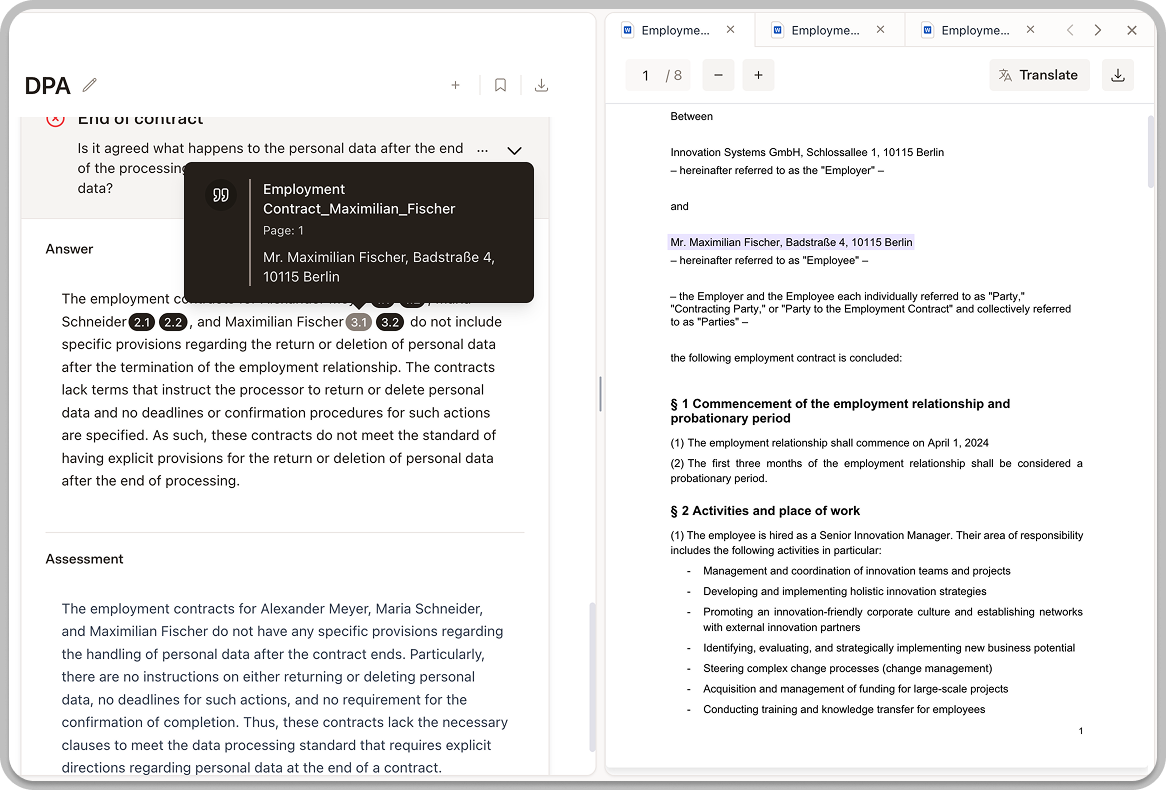Zoom out using the minus icon
1166x790 pixels.
click(718, 75)
